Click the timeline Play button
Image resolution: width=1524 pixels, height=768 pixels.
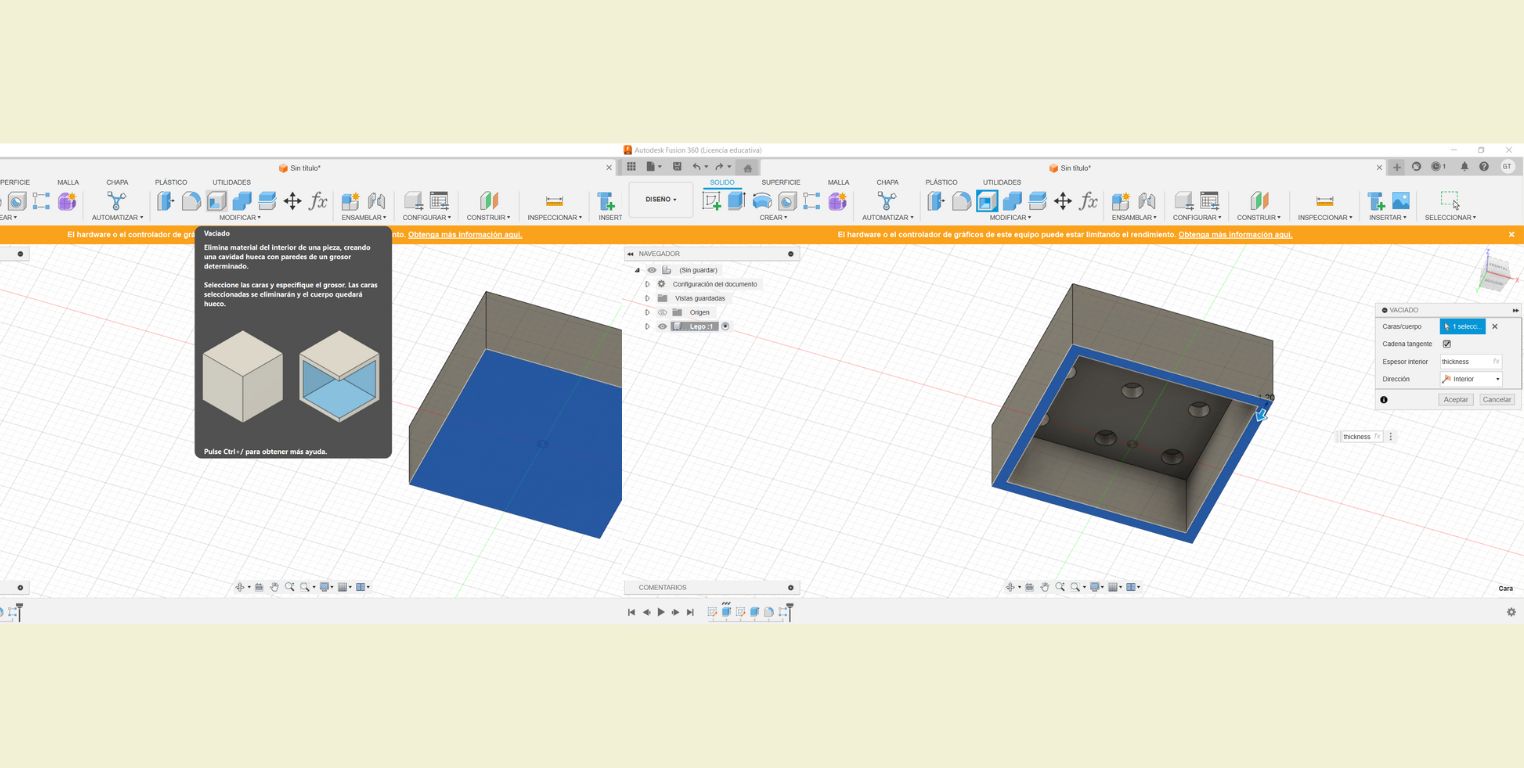[x=661, y=612]
